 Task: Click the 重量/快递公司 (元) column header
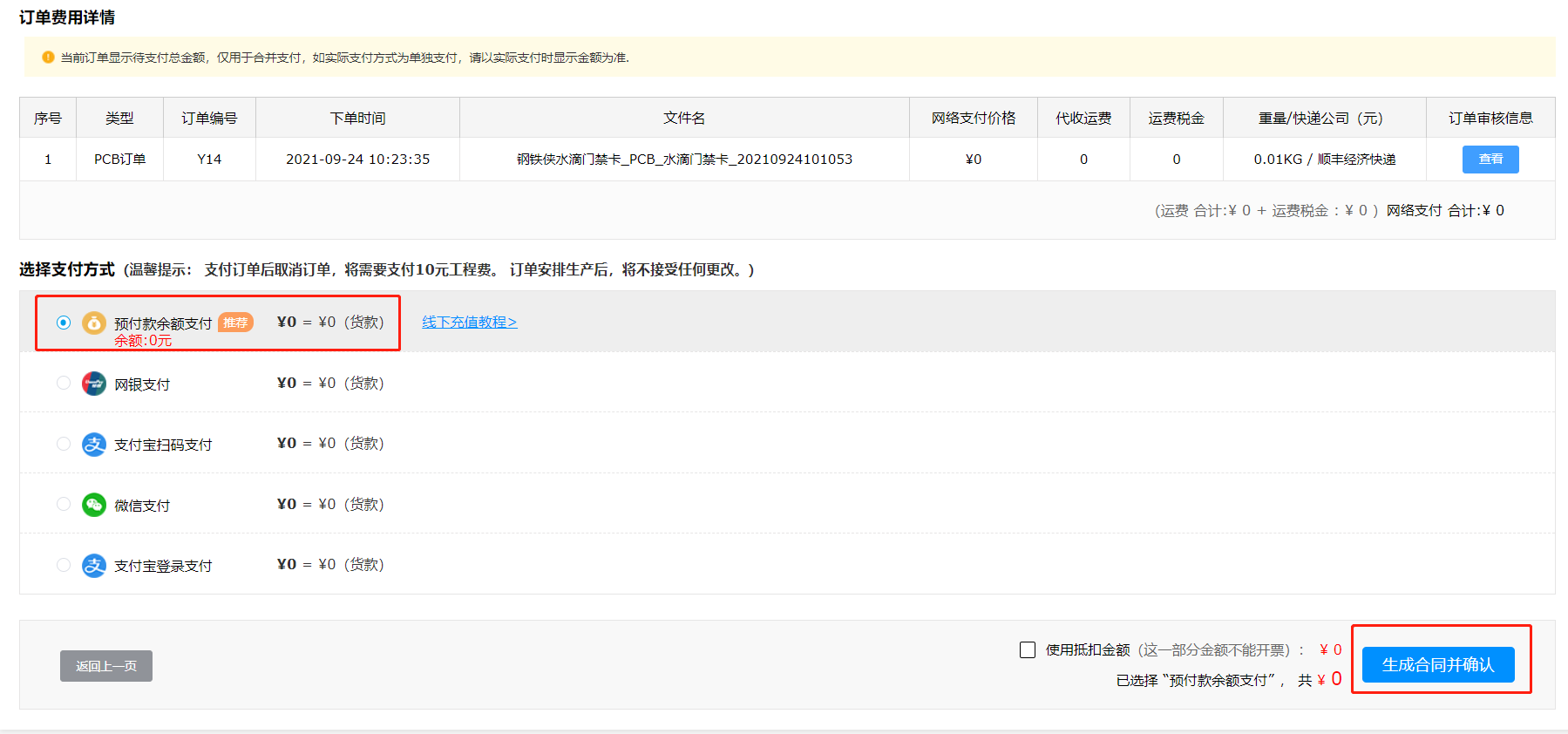point(1325,118)
